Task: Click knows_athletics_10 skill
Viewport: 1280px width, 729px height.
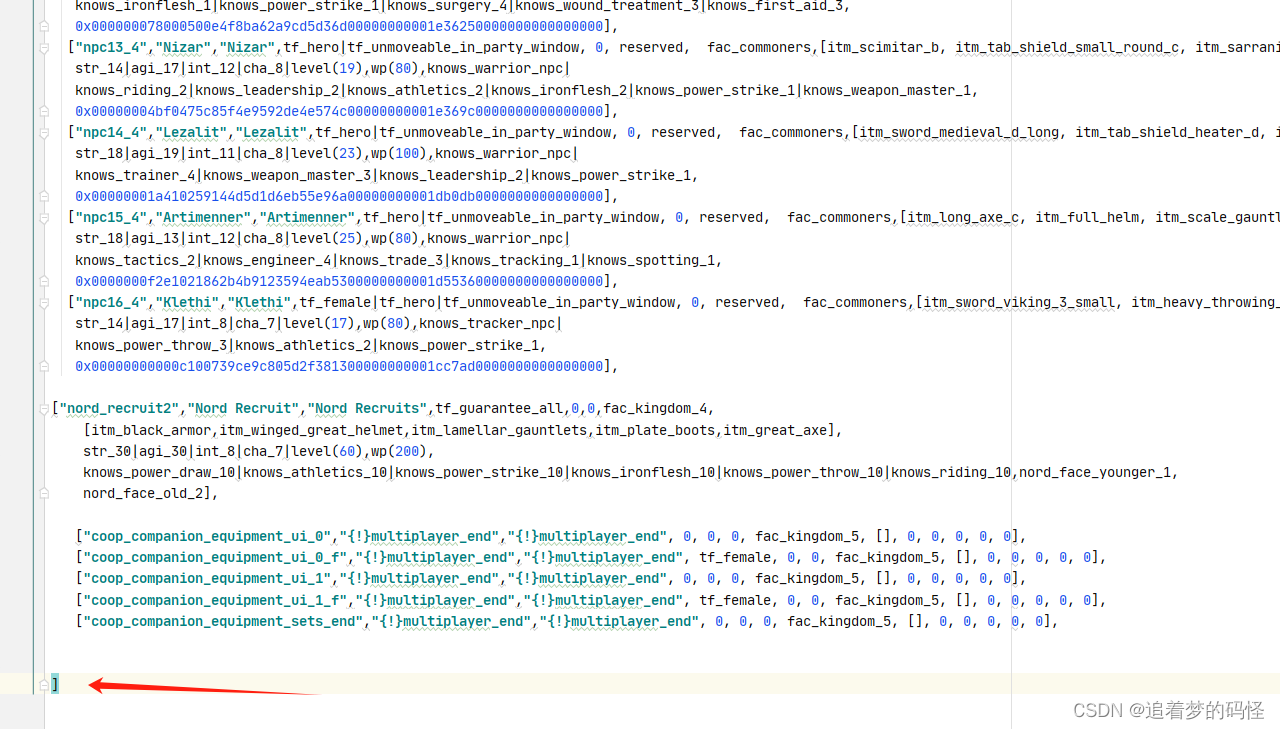Action: point(315,472)
